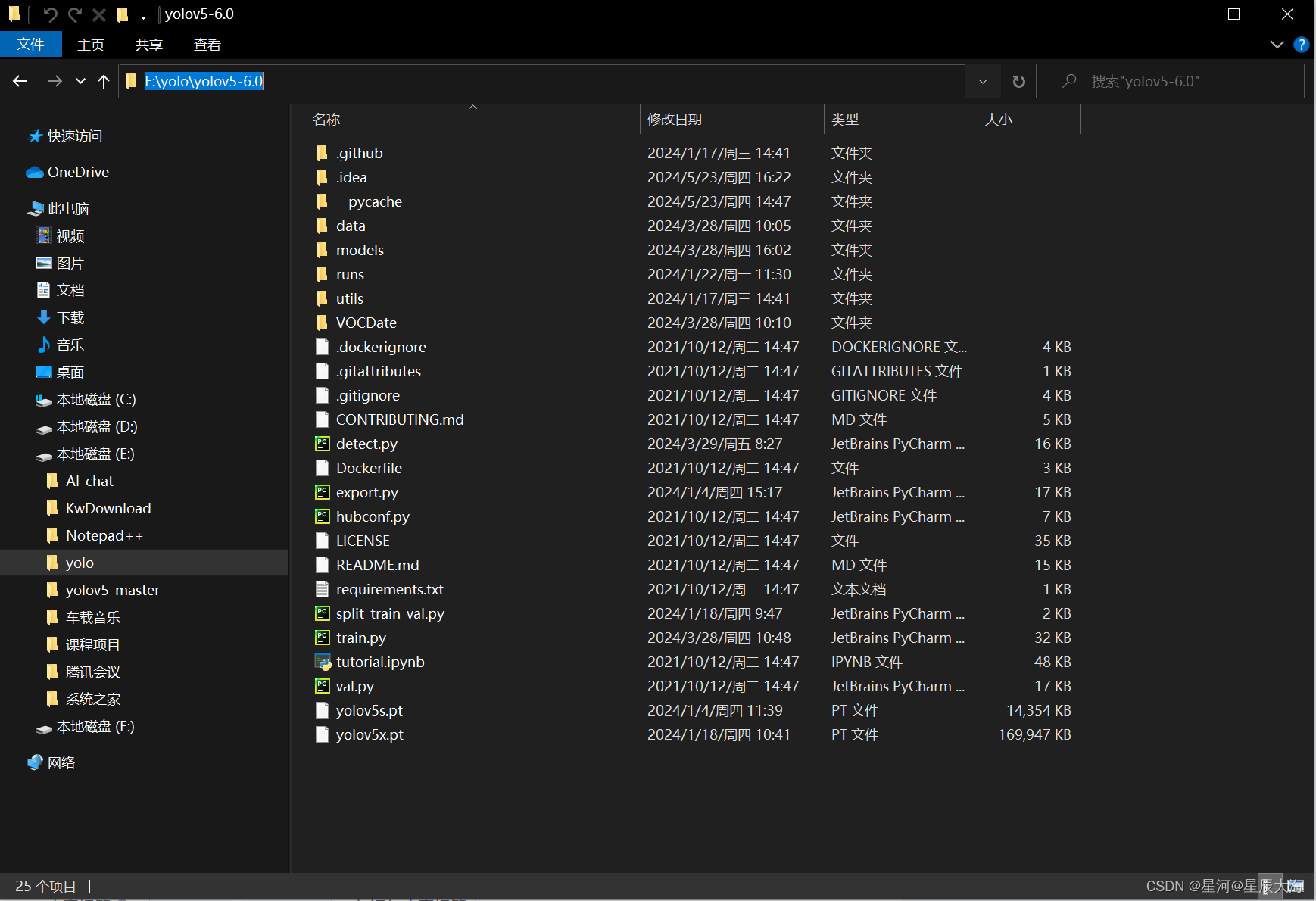Image resolution: width=1316 pixels, height=901 pixels.
Task: Open the 文档 library icon
Action: 44,290
